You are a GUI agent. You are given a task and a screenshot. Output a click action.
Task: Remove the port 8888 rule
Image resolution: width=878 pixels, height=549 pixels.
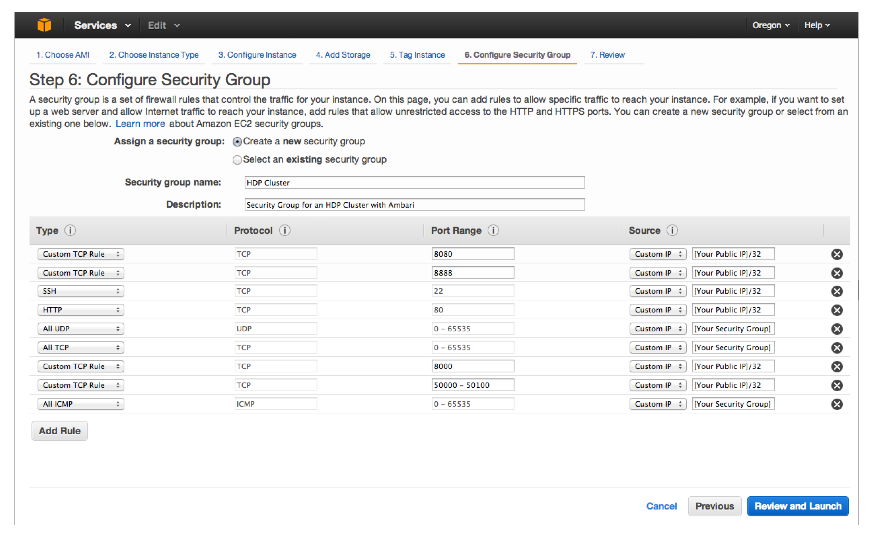(x=837, y=273)
